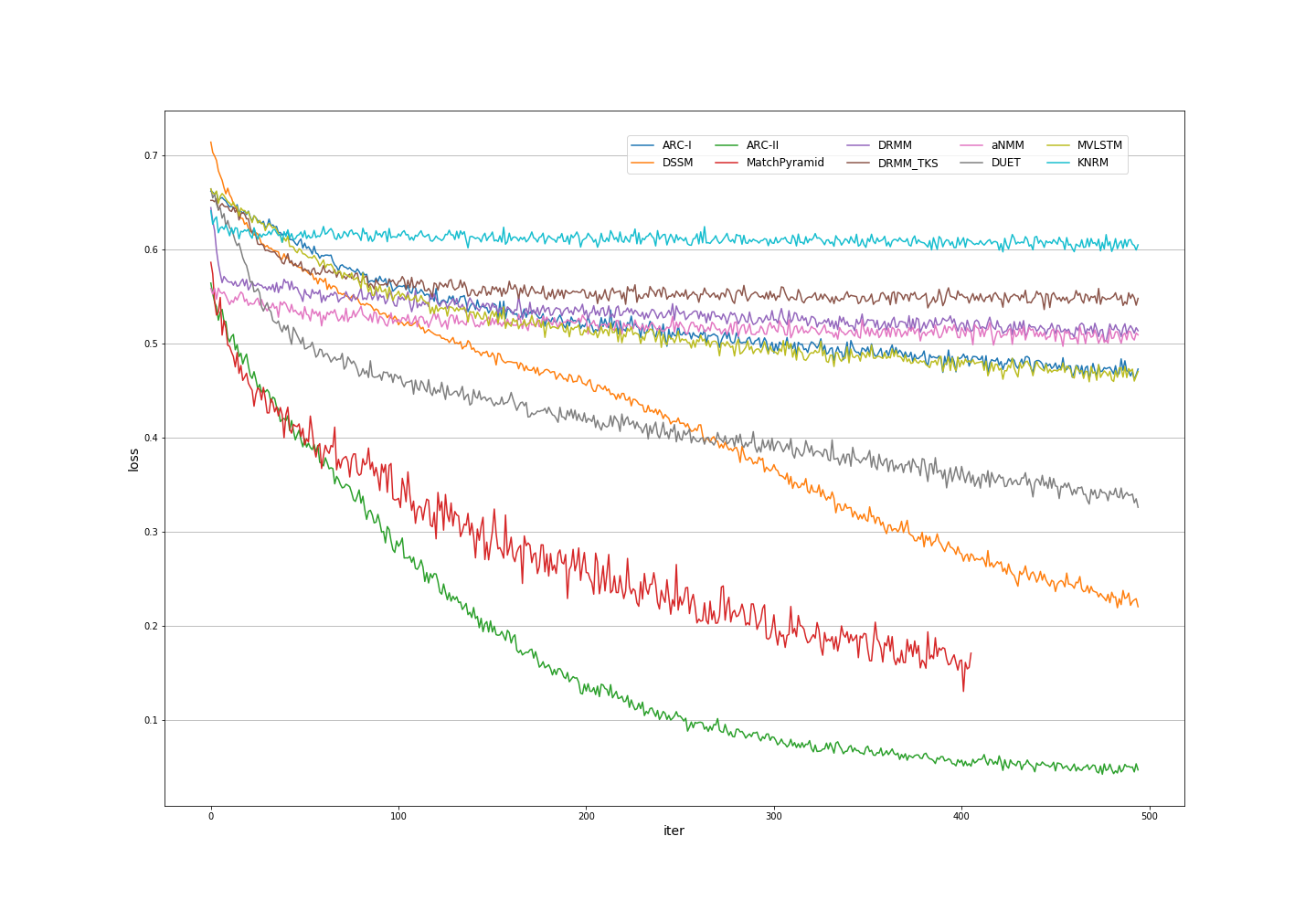Click the purple DRMM legend line
This screenshot has height=921, width=1316.
[x=859, y=145]
